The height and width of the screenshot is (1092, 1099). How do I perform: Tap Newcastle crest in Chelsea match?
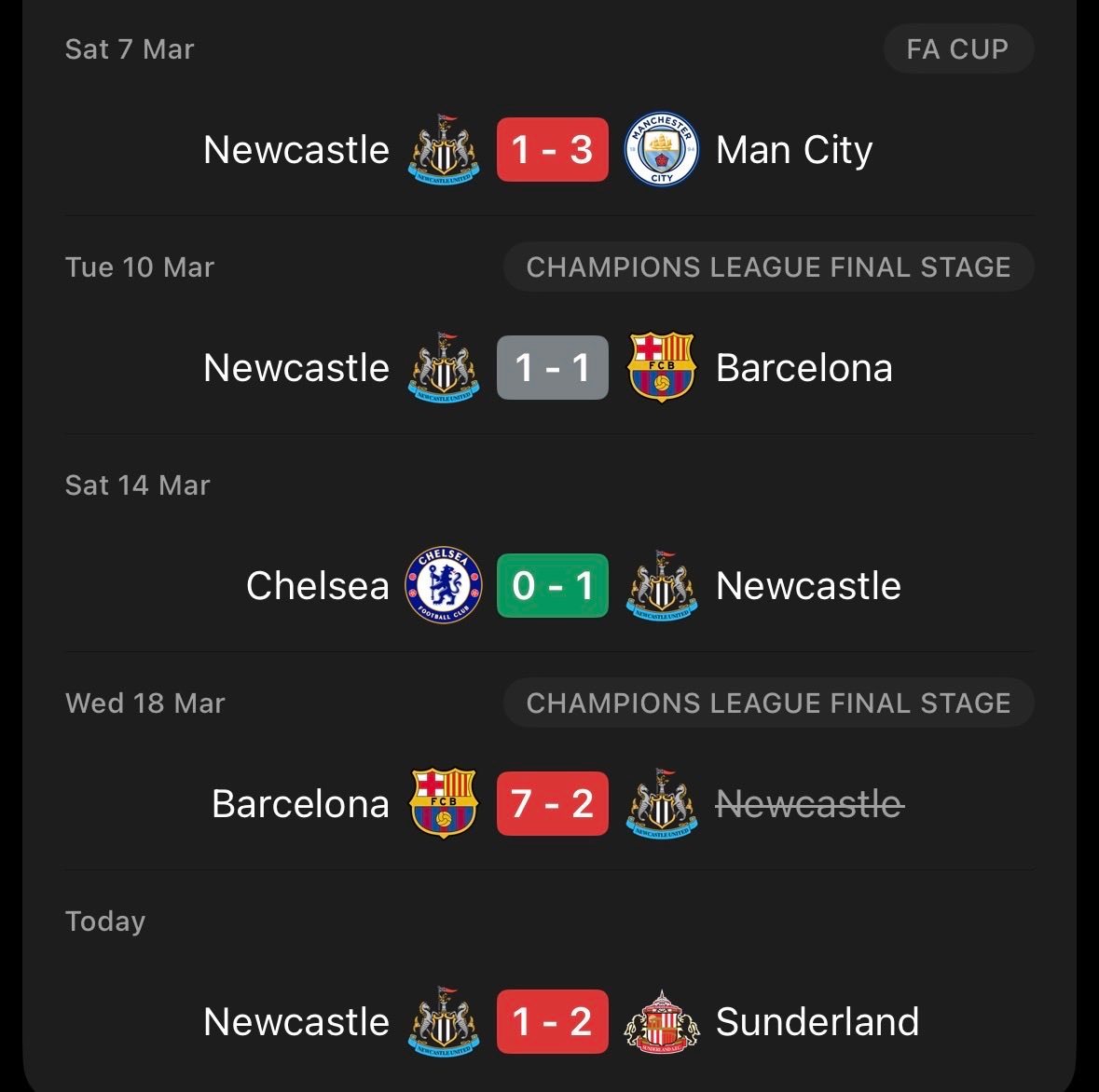click(x=661, y=585)
